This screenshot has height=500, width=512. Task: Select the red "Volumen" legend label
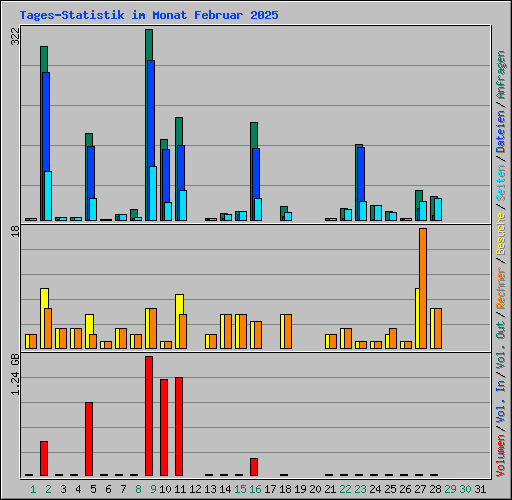click(501, 455)
